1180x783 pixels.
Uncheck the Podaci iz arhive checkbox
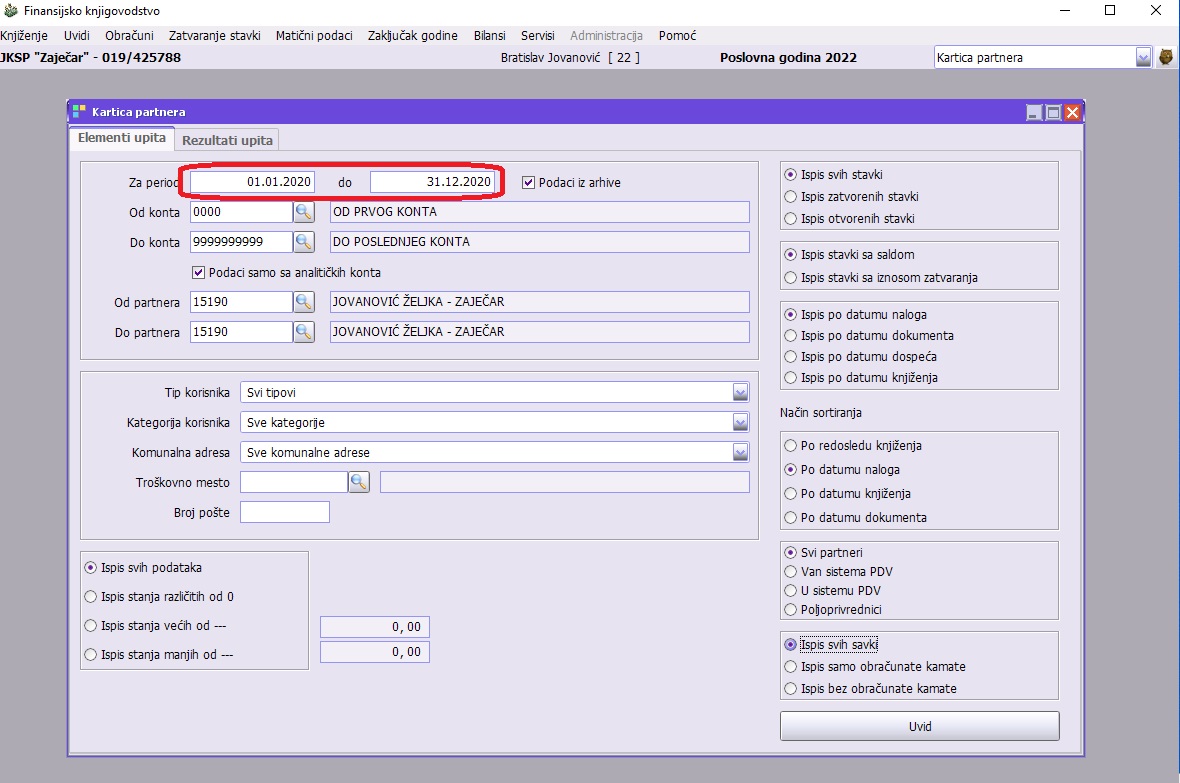pos(529,182)
